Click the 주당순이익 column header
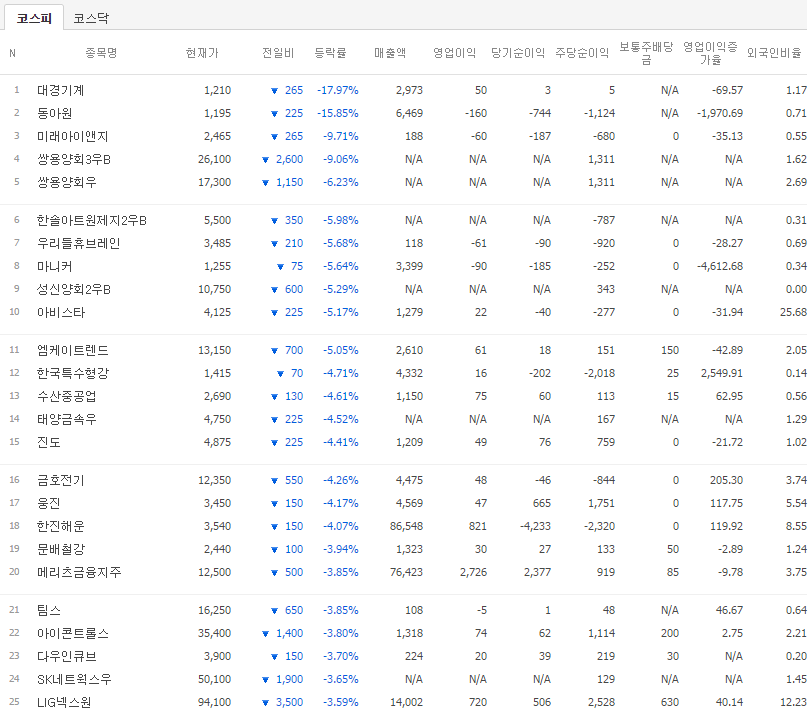This screenshot has width=812, height=718. [x=582, y=53]
